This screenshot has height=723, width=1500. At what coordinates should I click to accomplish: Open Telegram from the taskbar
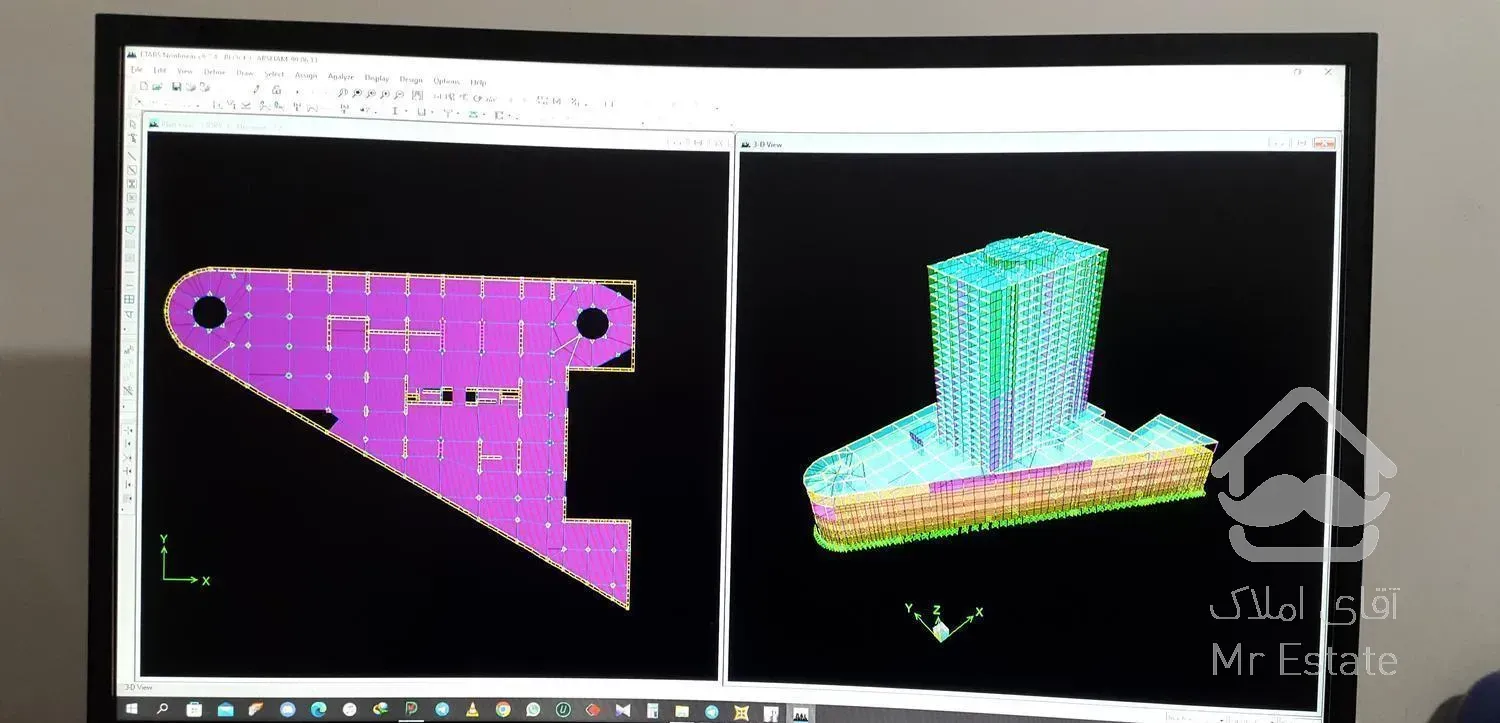click(441, 709)
